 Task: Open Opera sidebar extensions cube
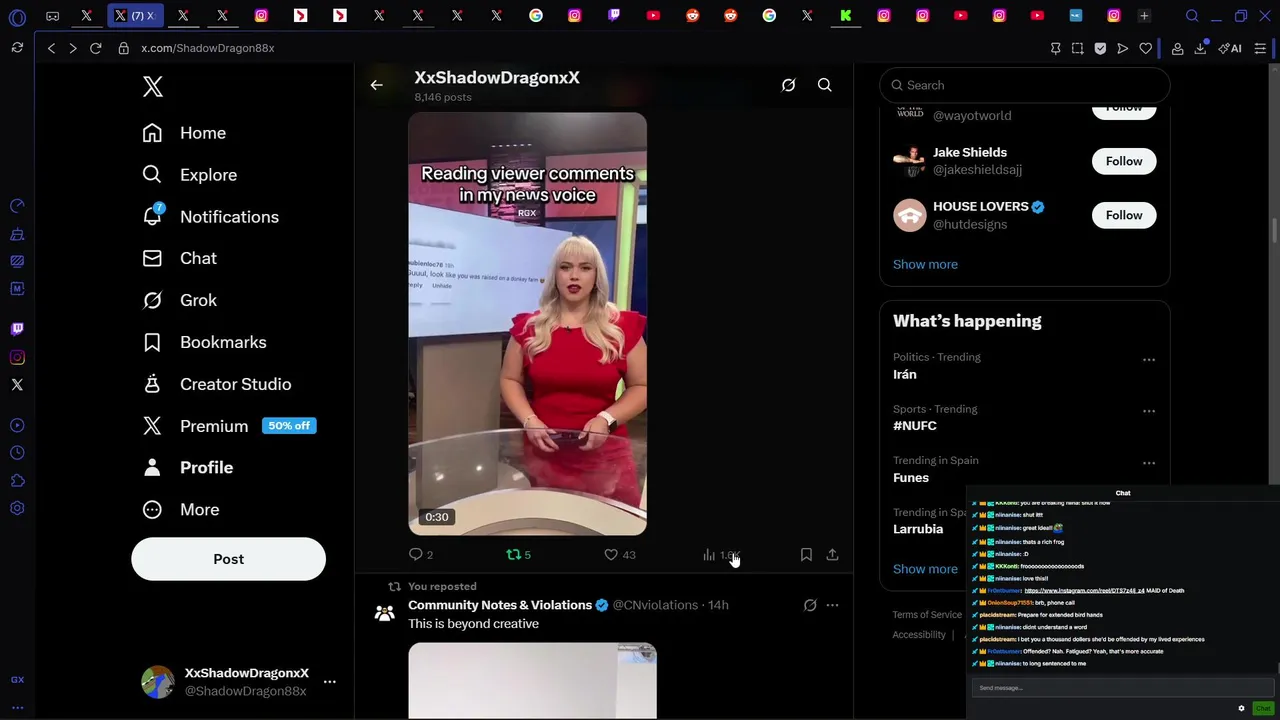tap(17, 481)
